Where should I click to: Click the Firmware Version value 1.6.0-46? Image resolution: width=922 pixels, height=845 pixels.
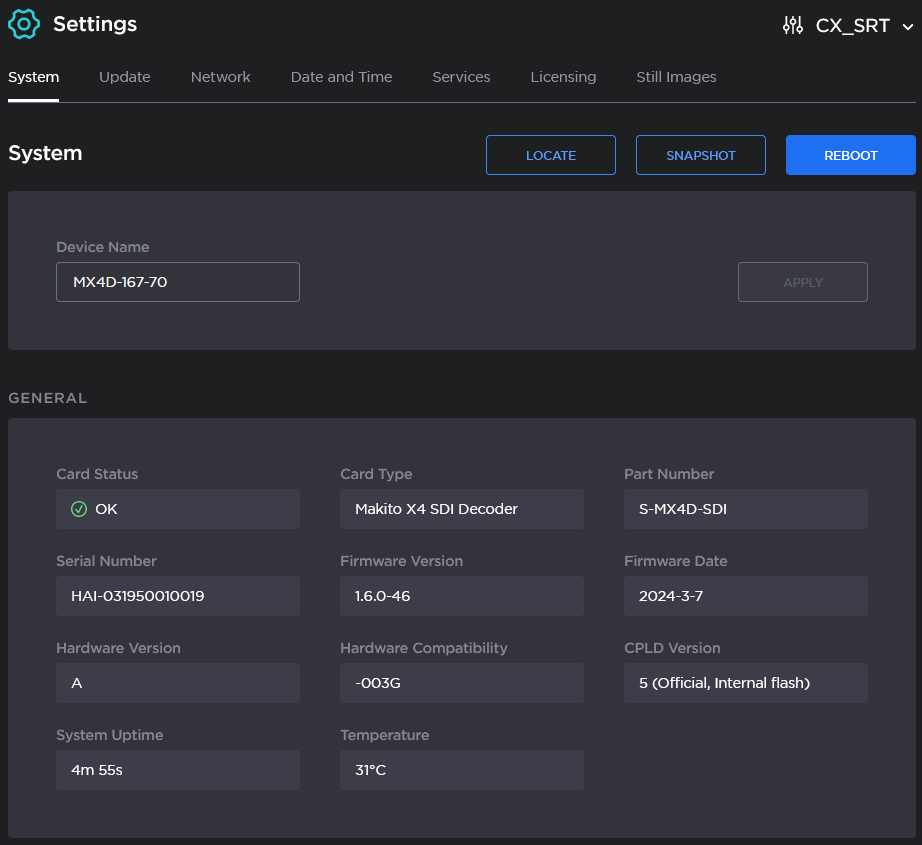pos(461,596)
